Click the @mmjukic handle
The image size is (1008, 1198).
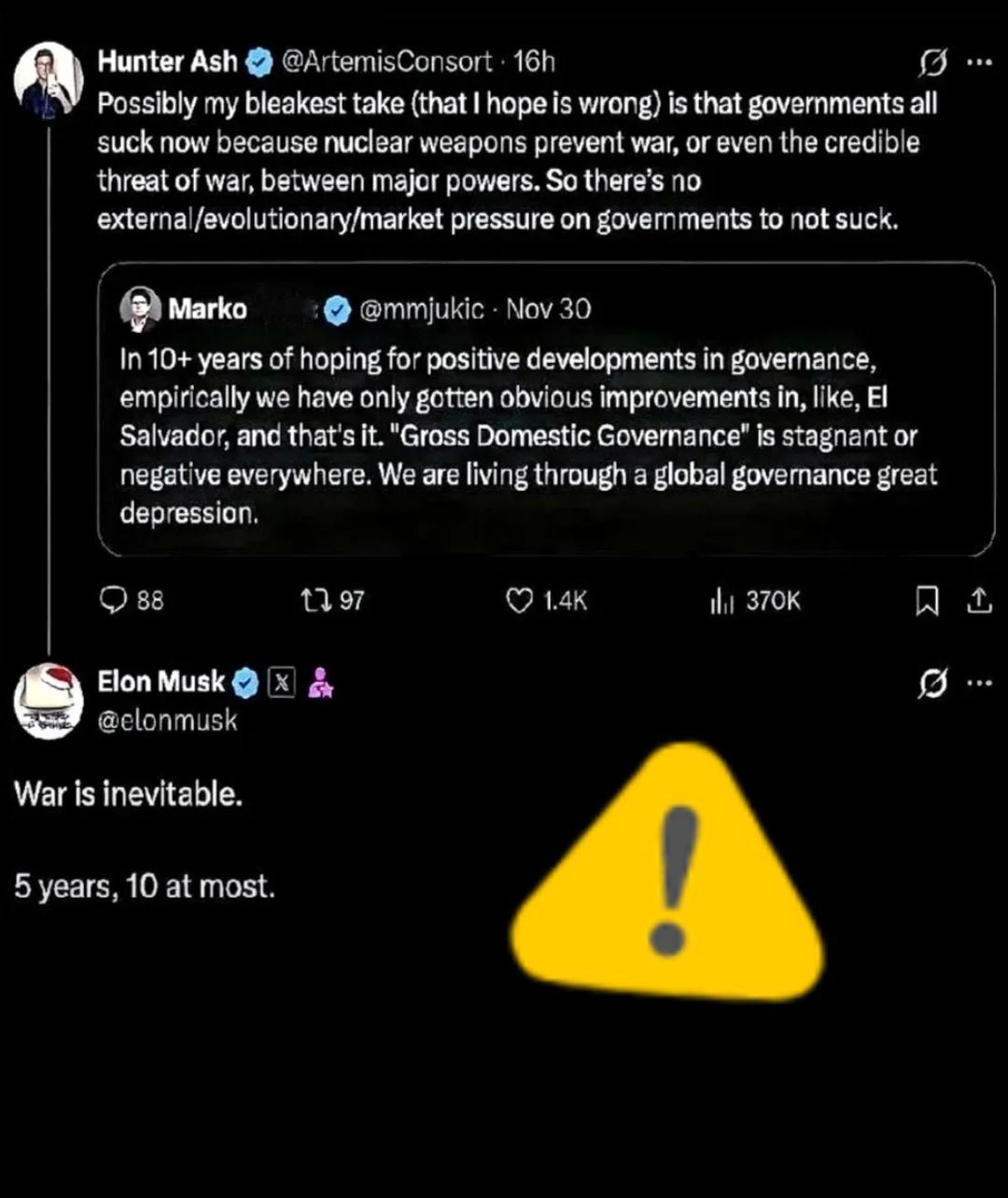421,309
